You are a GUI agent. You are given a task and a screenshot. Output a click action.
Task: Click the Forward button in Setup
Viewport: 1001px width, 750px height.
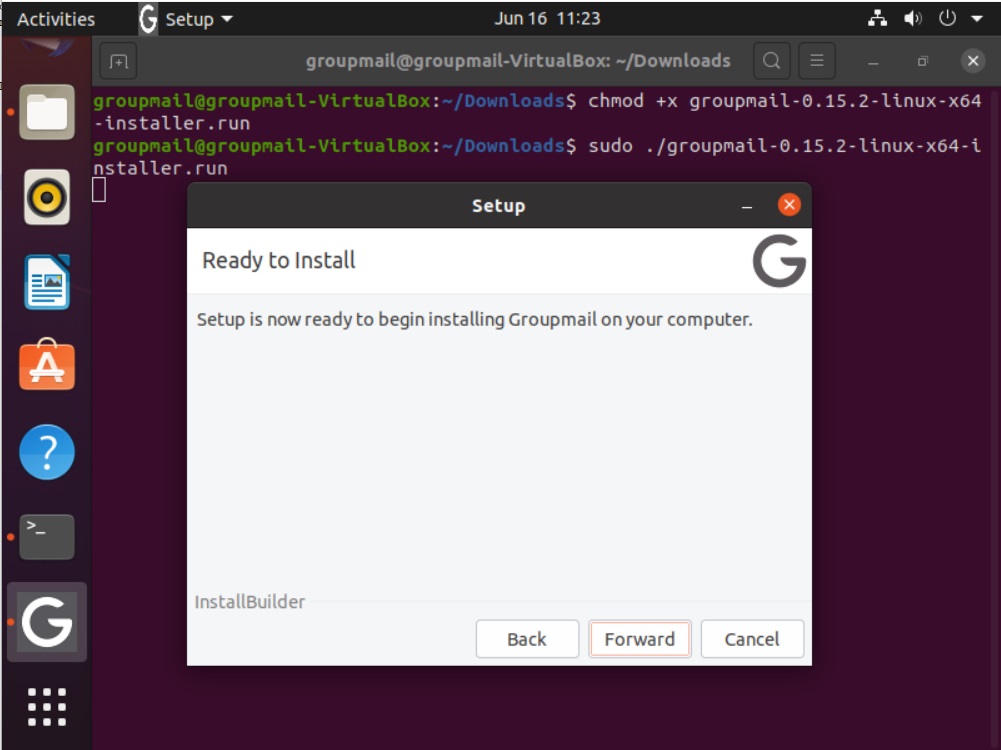click(x=639, y=638)
